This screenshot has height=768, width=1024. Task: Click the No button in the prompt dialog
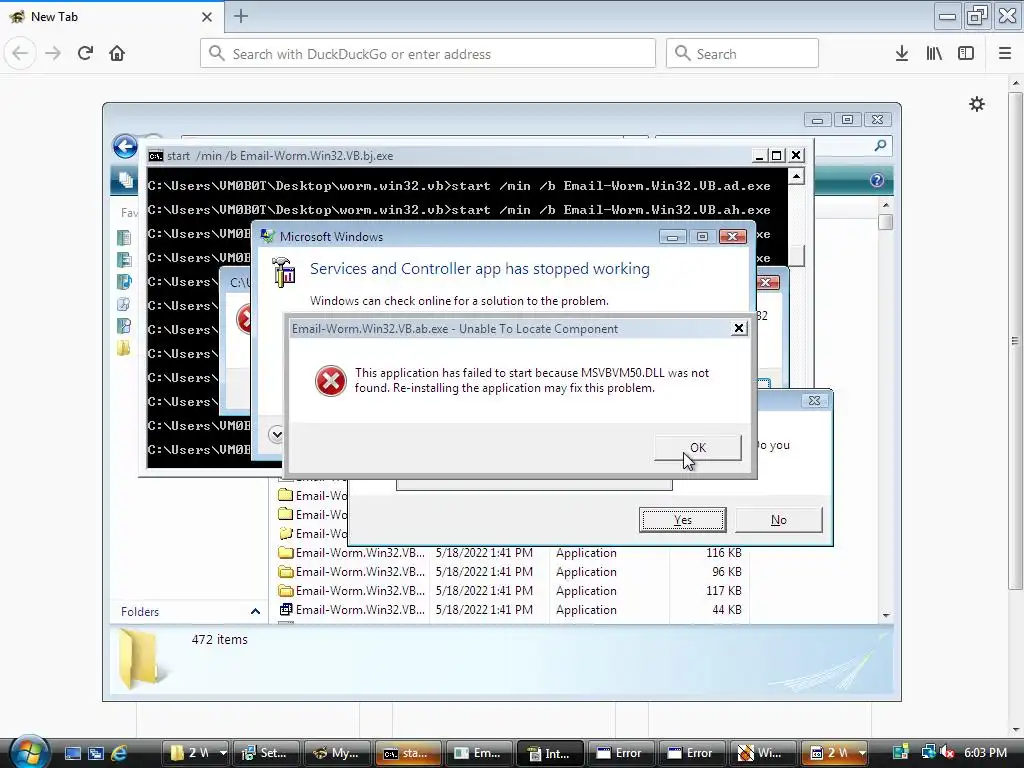point(778,520)
